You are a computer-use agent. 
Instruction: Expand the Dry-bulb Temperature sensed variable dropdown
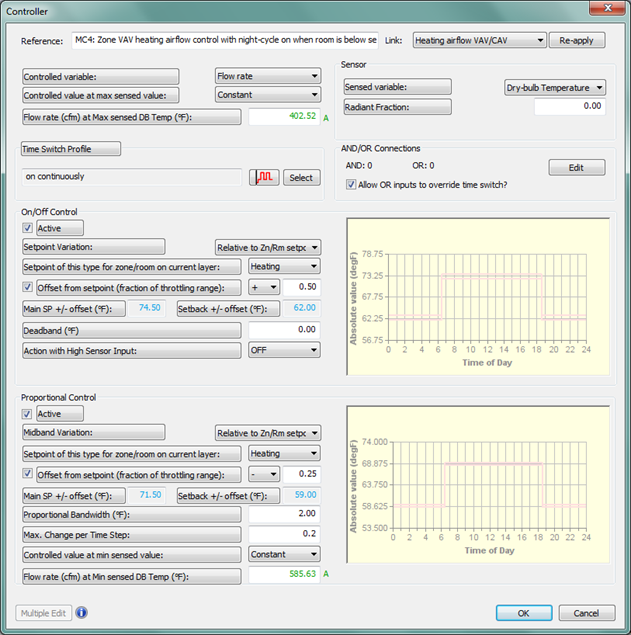point(555,88)
